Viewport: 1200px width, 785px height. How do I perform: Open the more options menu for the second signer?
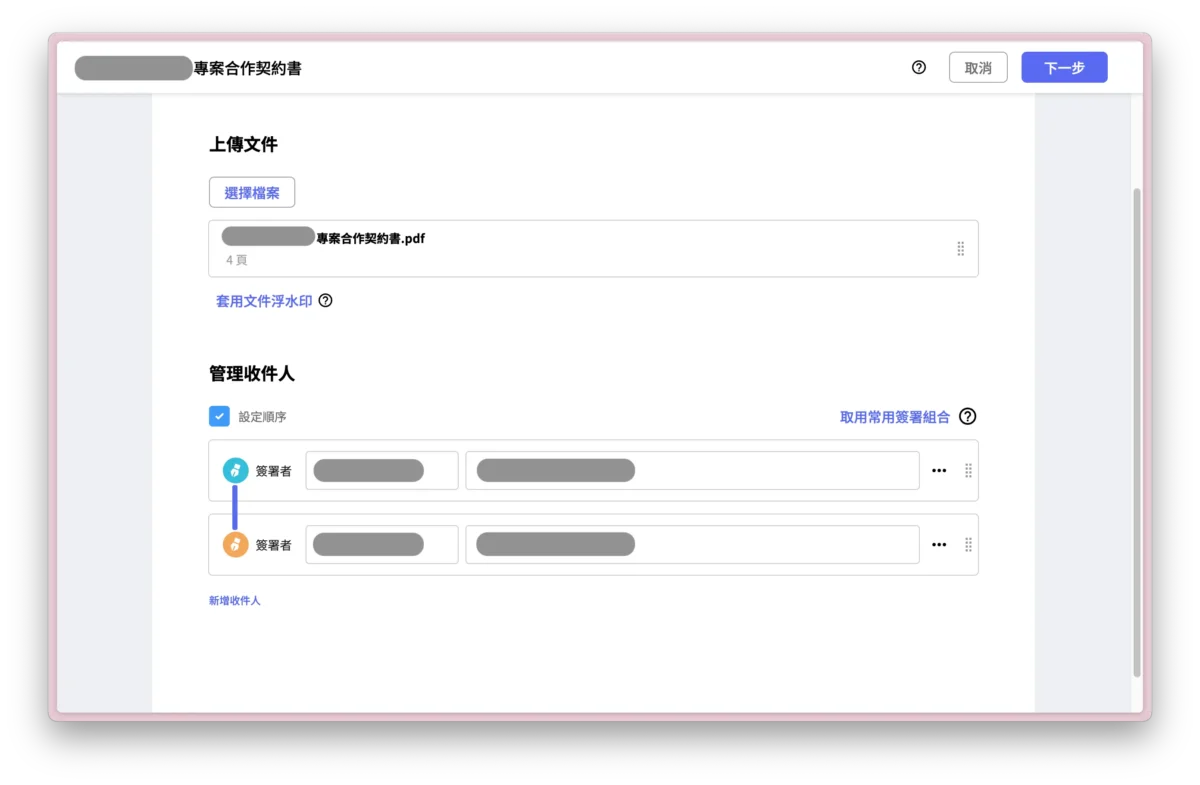tap(939, 544)
